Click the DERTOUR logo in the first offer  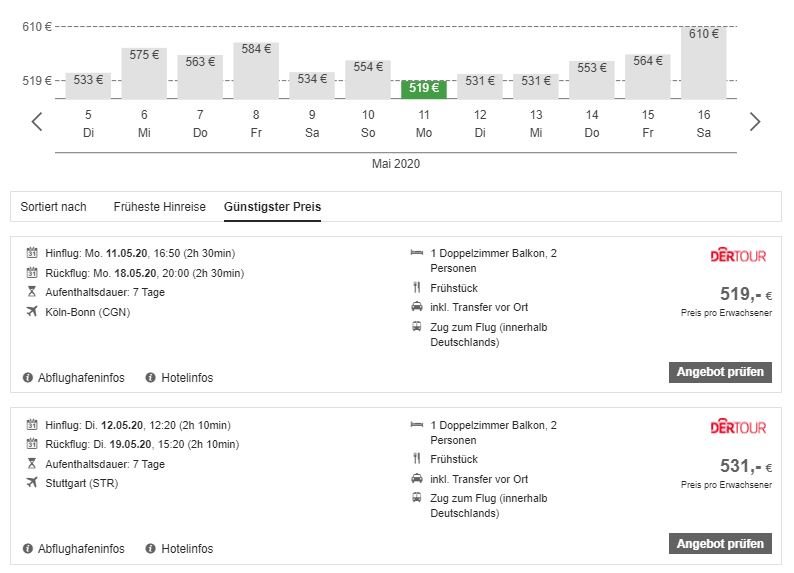coord(738,256)
